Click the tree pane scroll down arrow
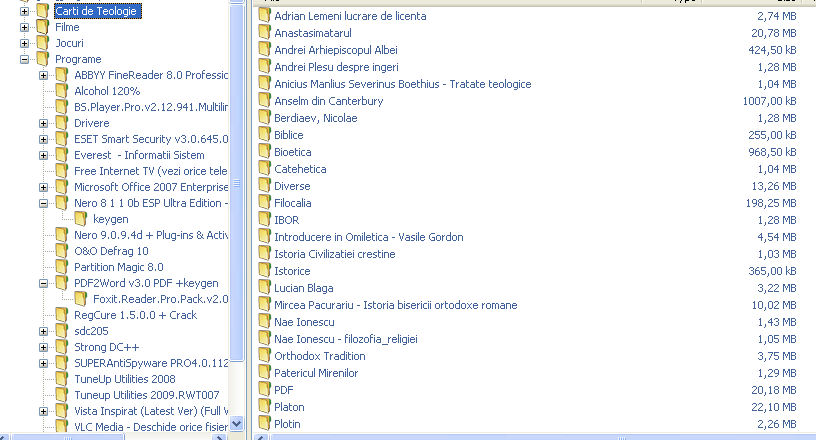Viewport: 816px width, 440px height. pyautogui.click(x=237, y=424)
